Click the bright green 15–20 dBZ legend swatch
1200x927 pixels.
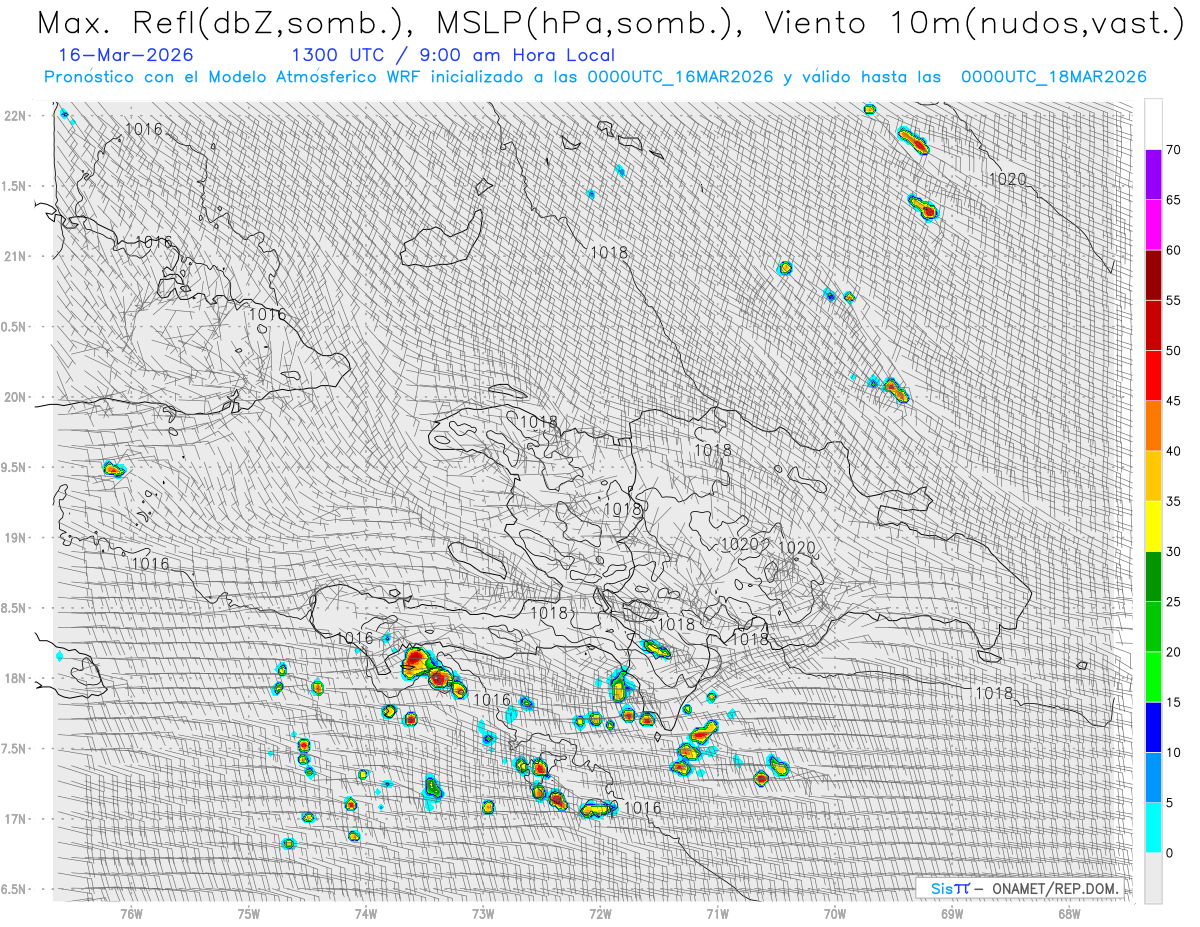tap(1153, 677)
